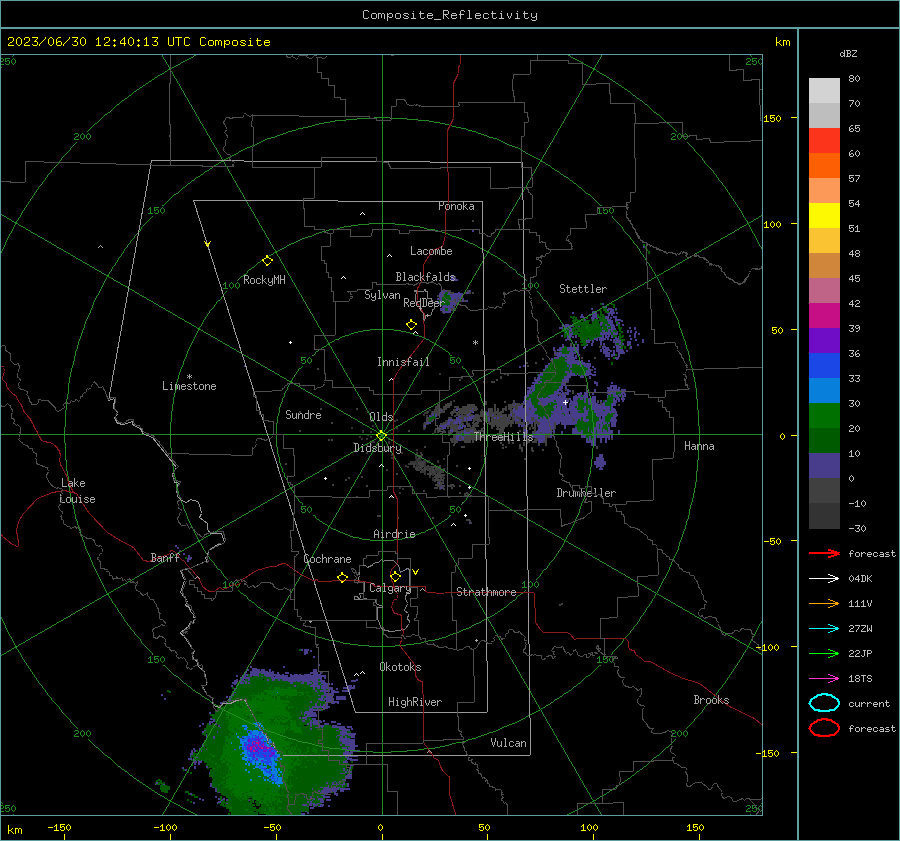Click the Airdrie town label
The height and width of the screenshot is (841, 900).
point(394,534)
